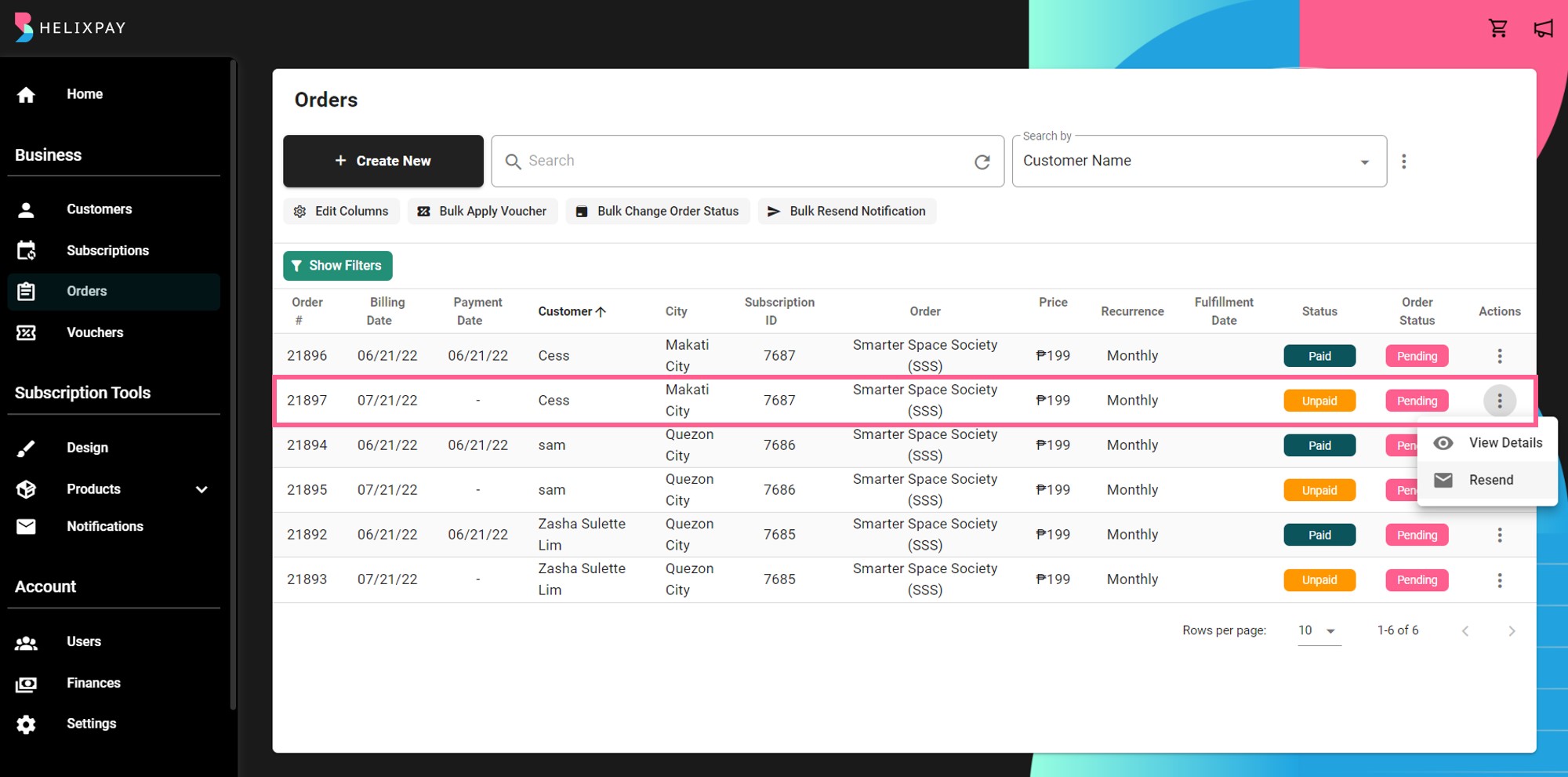The width and height of the screenshot is (1568, 777).
Task: Click Unpaid status badge for order 21897
Action: pos(1319,401)
